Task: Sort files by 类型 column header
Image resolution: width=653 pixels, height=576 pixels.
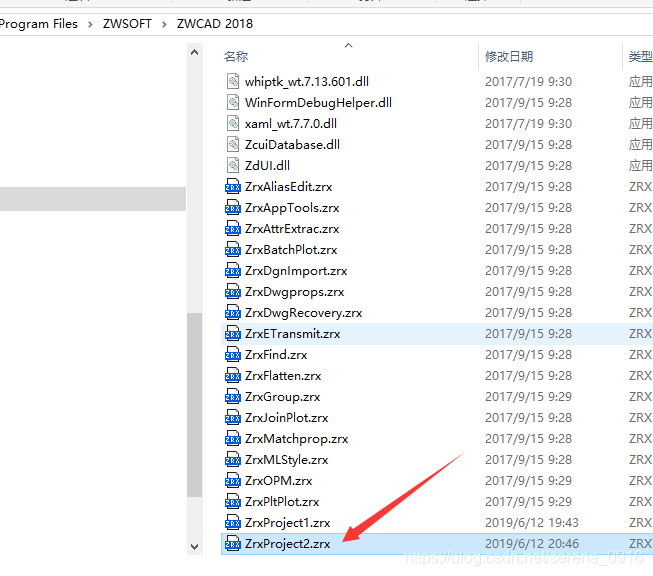Action: (x=641, y=56)
